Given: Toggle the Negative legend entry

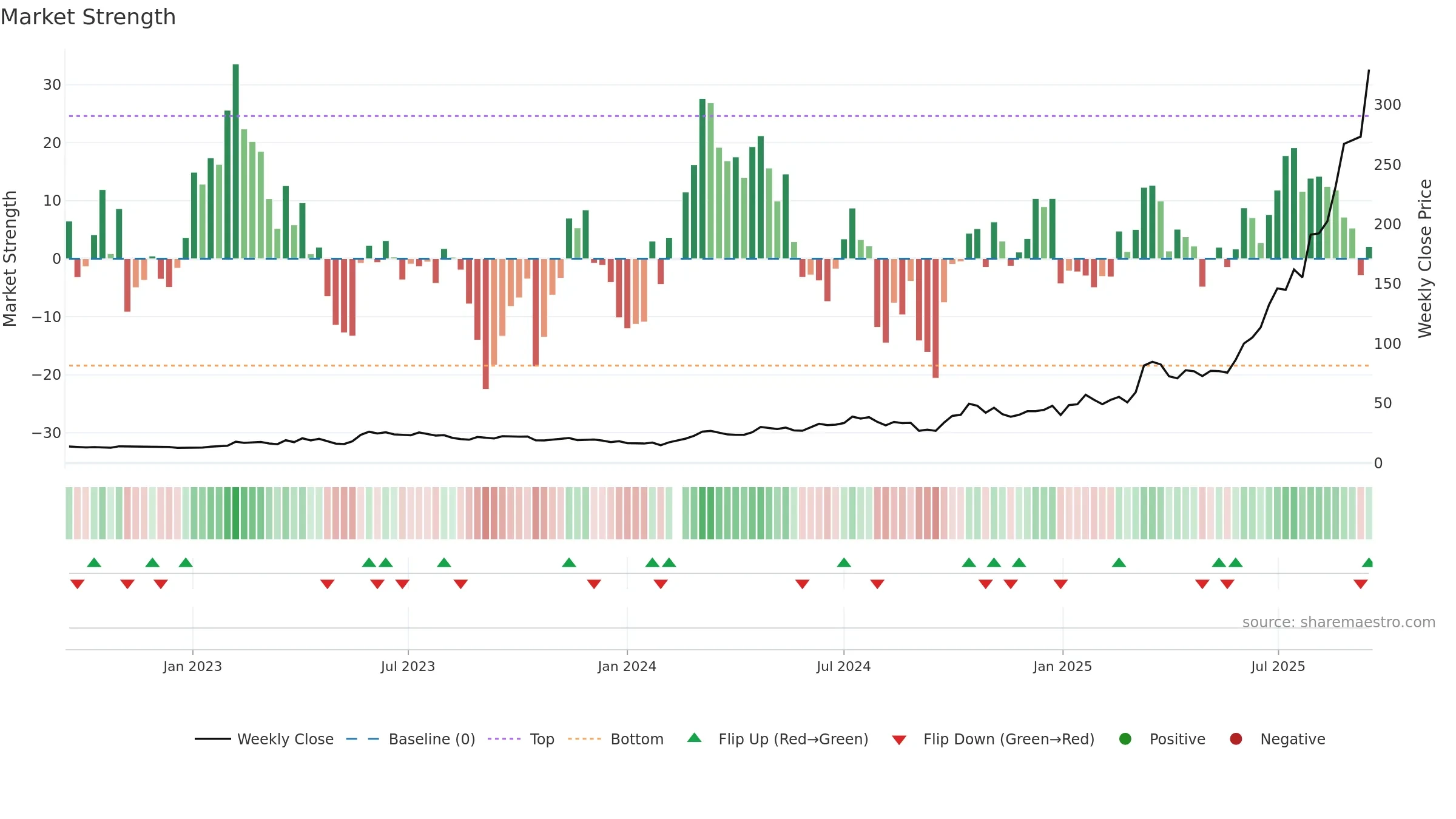Looking at the screenshot, I should click(1277, 739).
